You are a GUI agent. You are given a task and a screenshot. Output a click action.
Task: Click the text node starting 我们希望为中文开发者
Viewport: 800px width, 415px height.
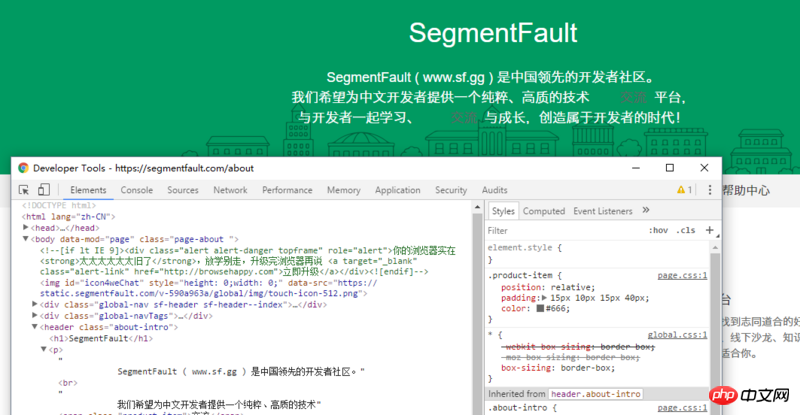coord(219,405)
